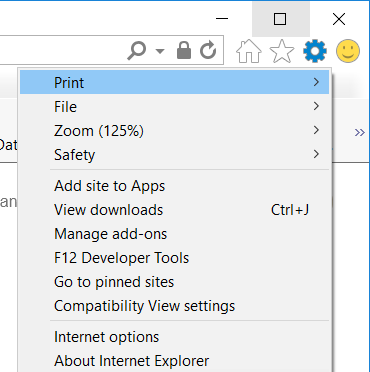The height and width of the screenshot is (372, 370).
Task: Select View downloads menu entry
Action: pyautogui.click(x=174, y=210)
